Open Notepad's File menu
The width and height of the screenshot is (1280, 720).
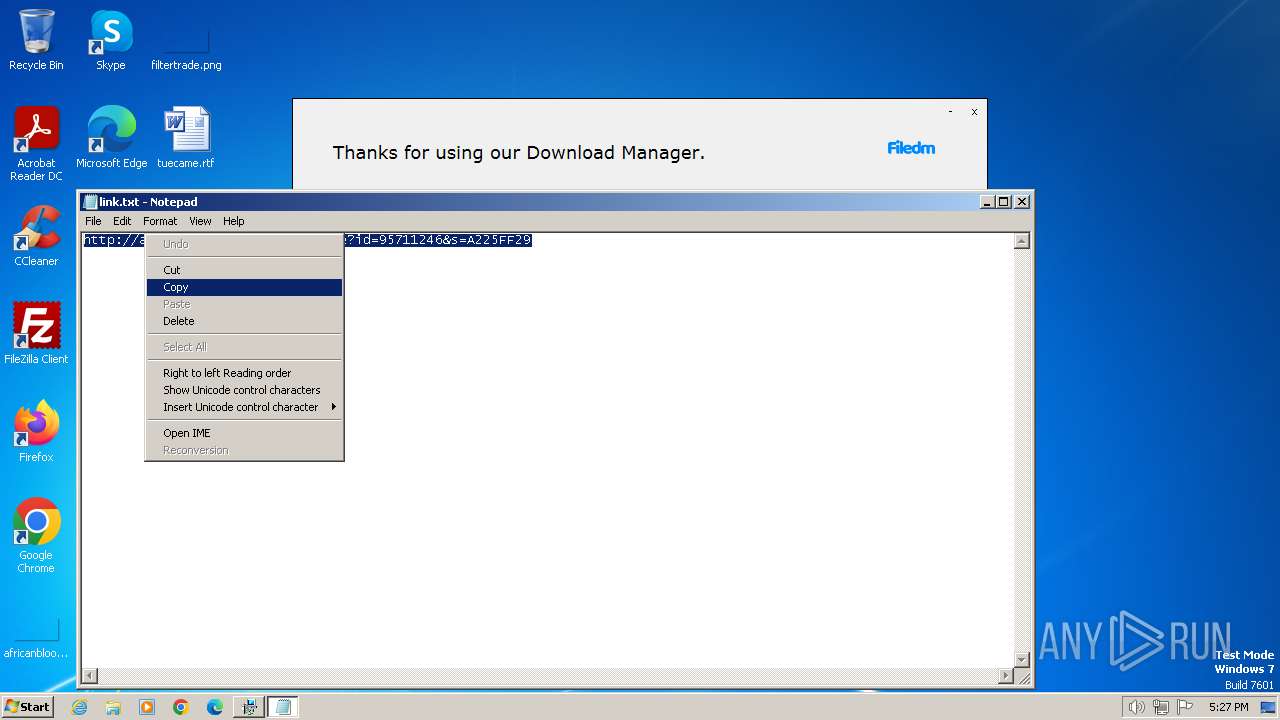click(x=93, y=221)
